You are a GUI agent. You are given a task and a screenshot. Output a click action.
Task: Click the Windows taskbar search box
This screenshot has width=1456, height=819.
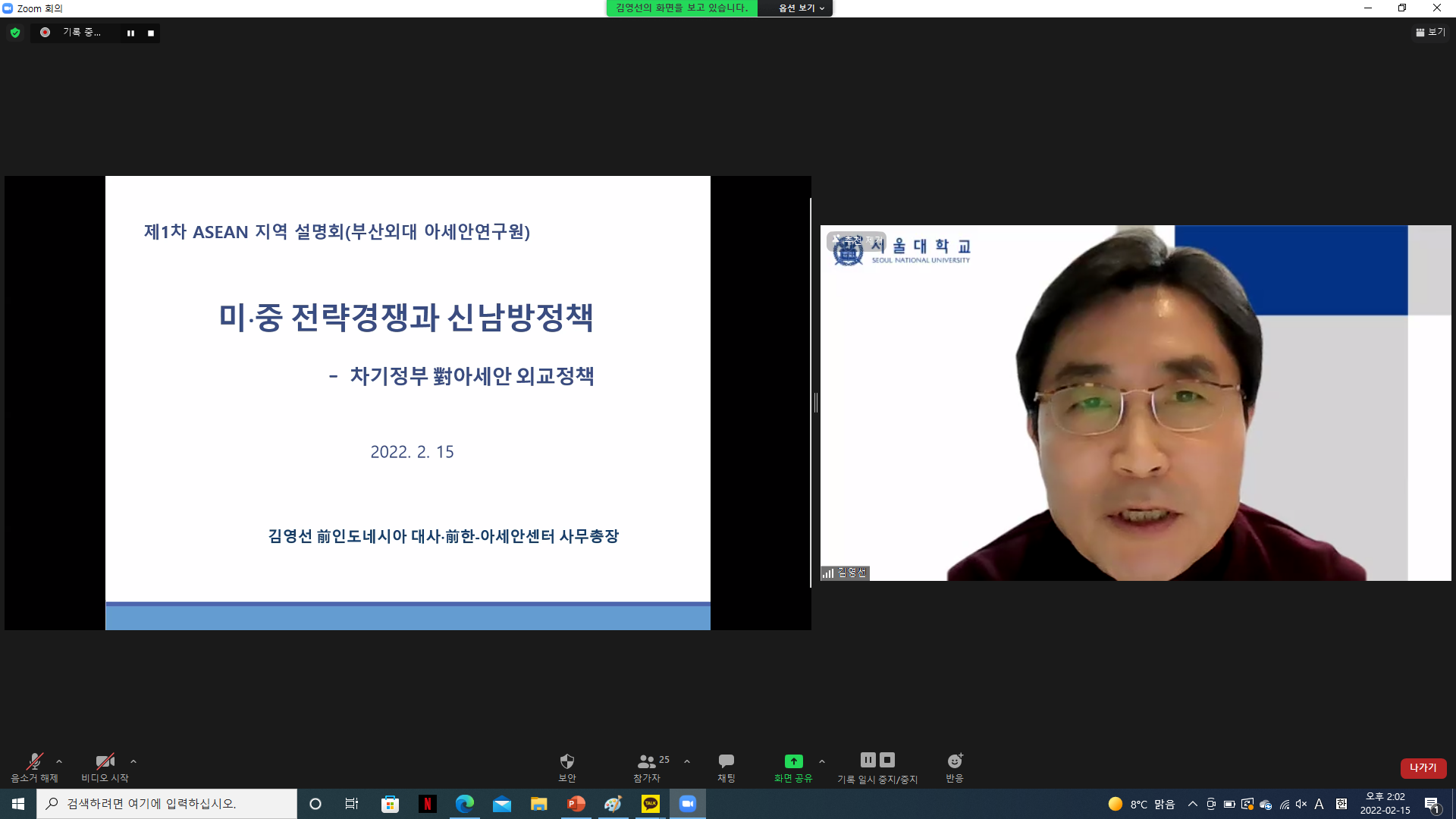tap(167, 804)
